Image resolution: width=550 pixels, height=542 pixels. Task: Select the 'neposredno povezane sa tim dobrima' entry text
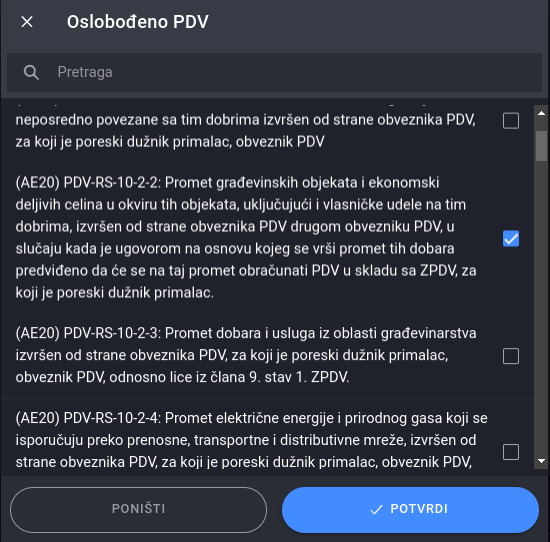246,131
